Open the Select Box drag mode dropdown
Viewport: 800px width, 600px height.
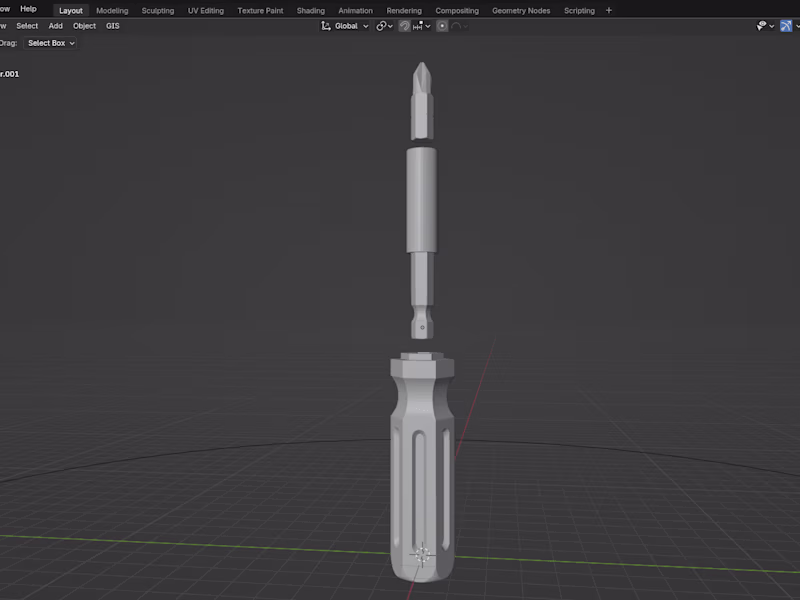[48, 43]
